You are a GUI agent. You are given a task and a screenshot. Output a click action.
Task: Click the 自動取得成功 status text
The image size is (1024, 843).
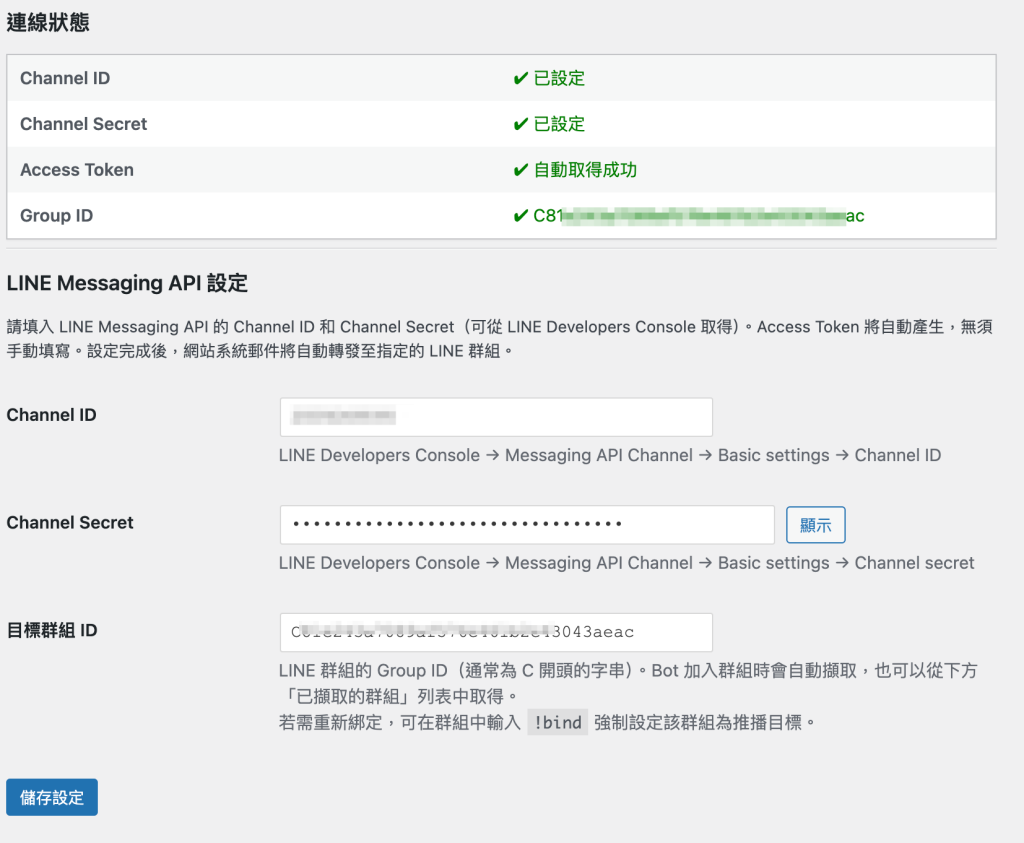point(584,170)
